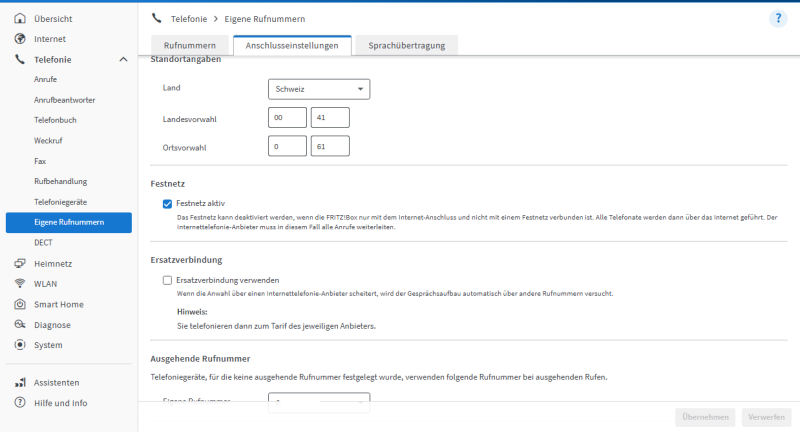Open Anrufbeantworter in the sidebar

(x=65, y=100)
